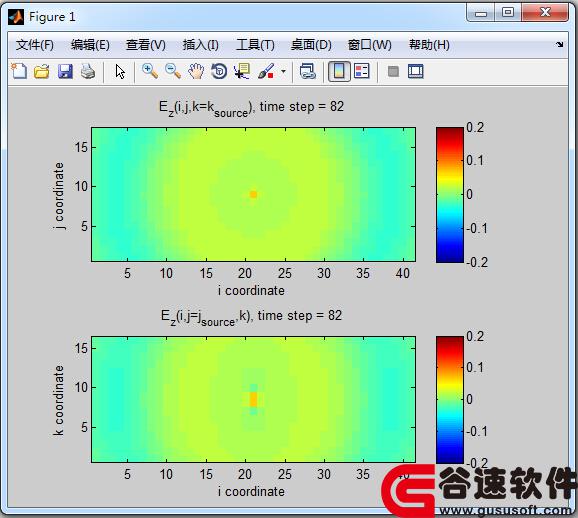Create a new figure with toolbar icon

point(19,71)
